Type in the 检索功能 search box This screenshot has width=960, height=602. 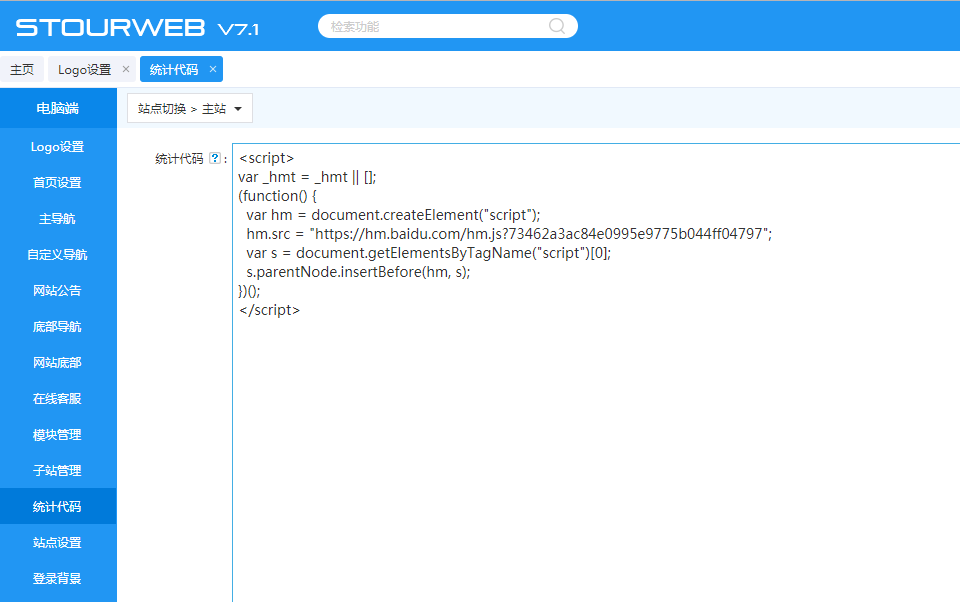(435, 27)
